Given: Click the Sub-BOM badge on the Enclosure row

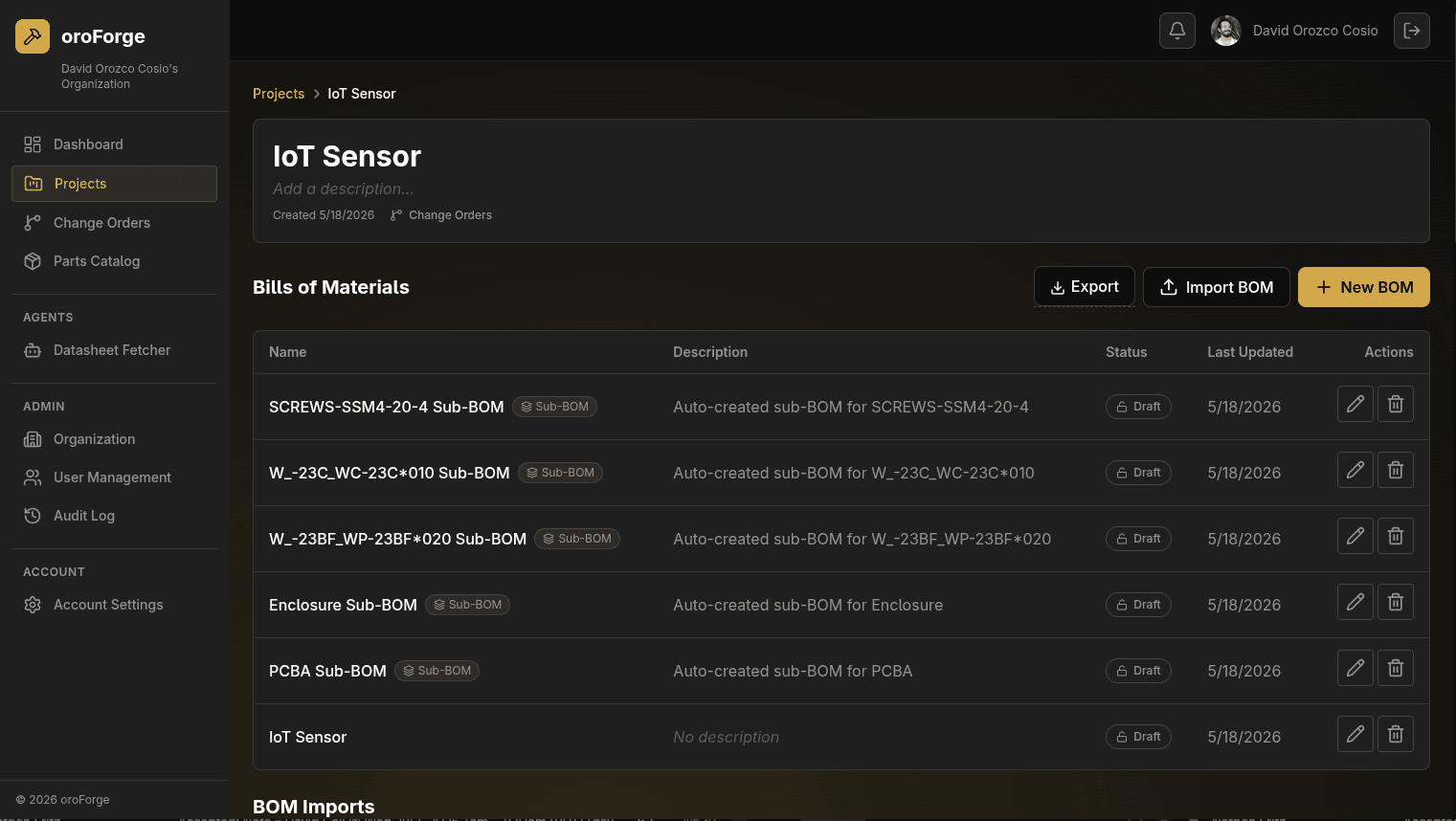Looking at the screenshot, I should 468,605.
